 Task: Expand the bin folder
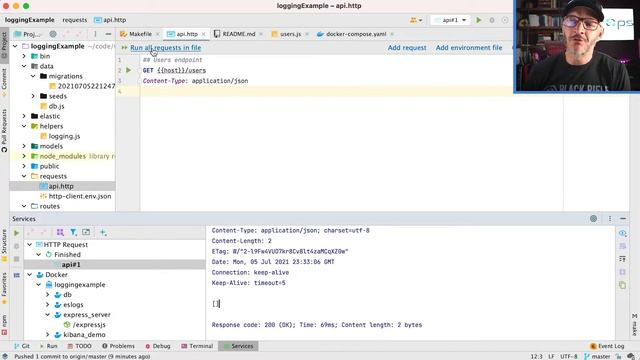[24, 56]
